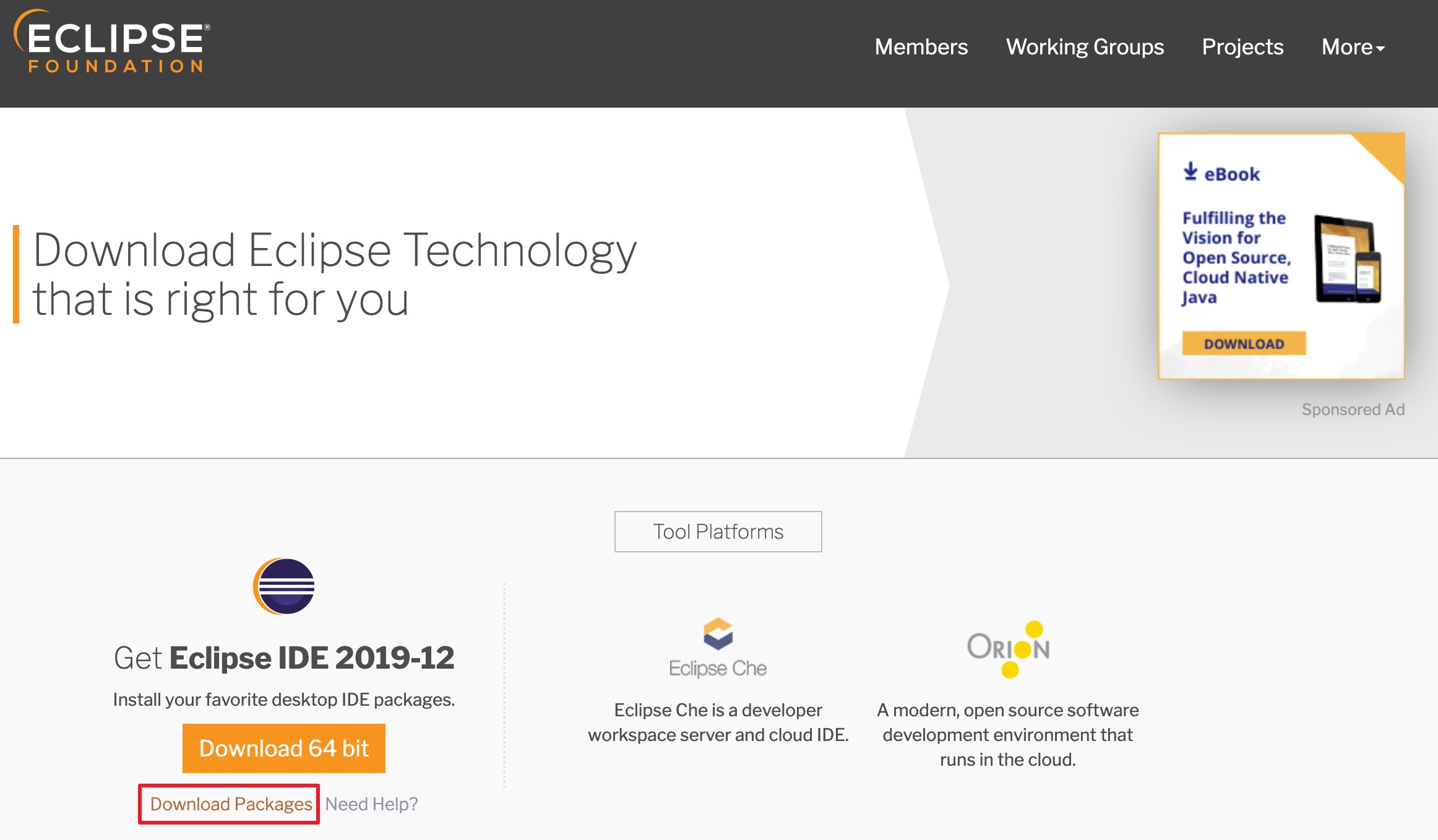Screen dimensions: 1438x840
Task: Click the Eclipse Che description text
Action: tap(718, 722)
